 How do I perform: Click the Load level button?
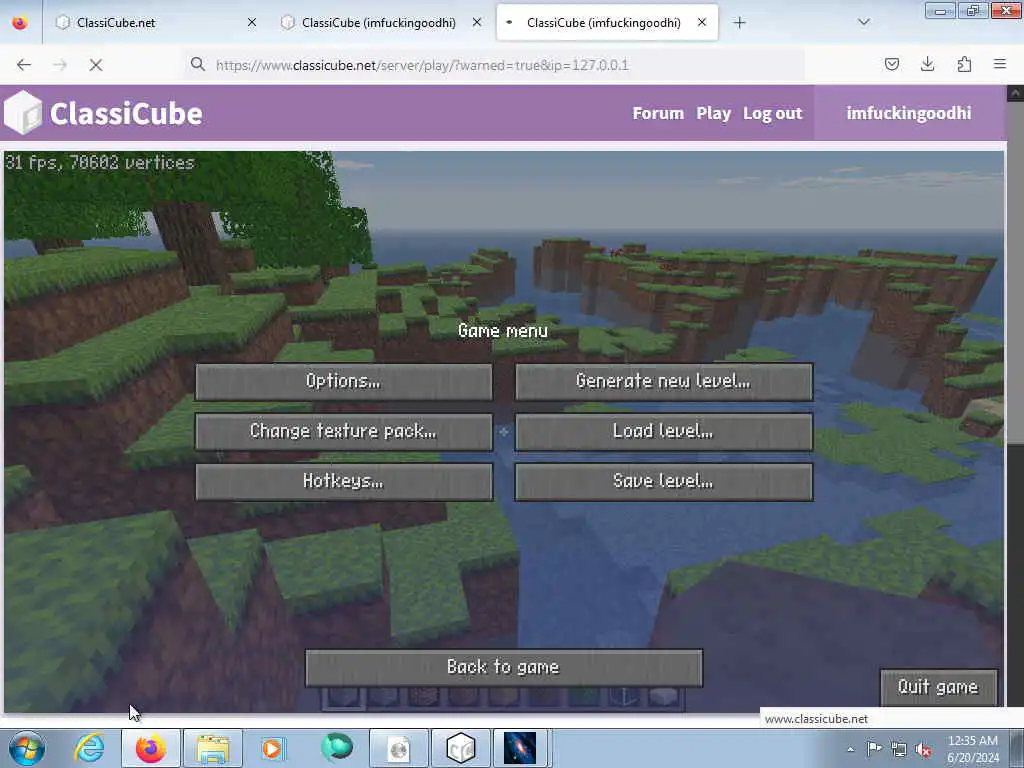coord(664,432)
